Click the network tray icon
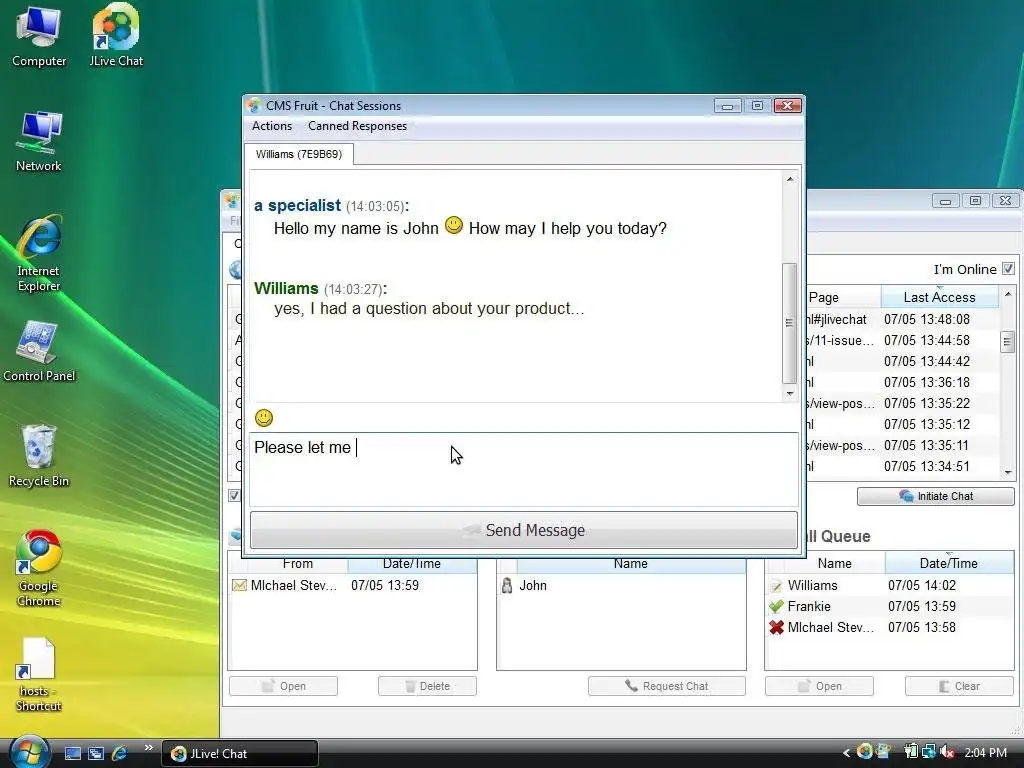The height and width of the screenshot is (768, 1024). point(929,752)
